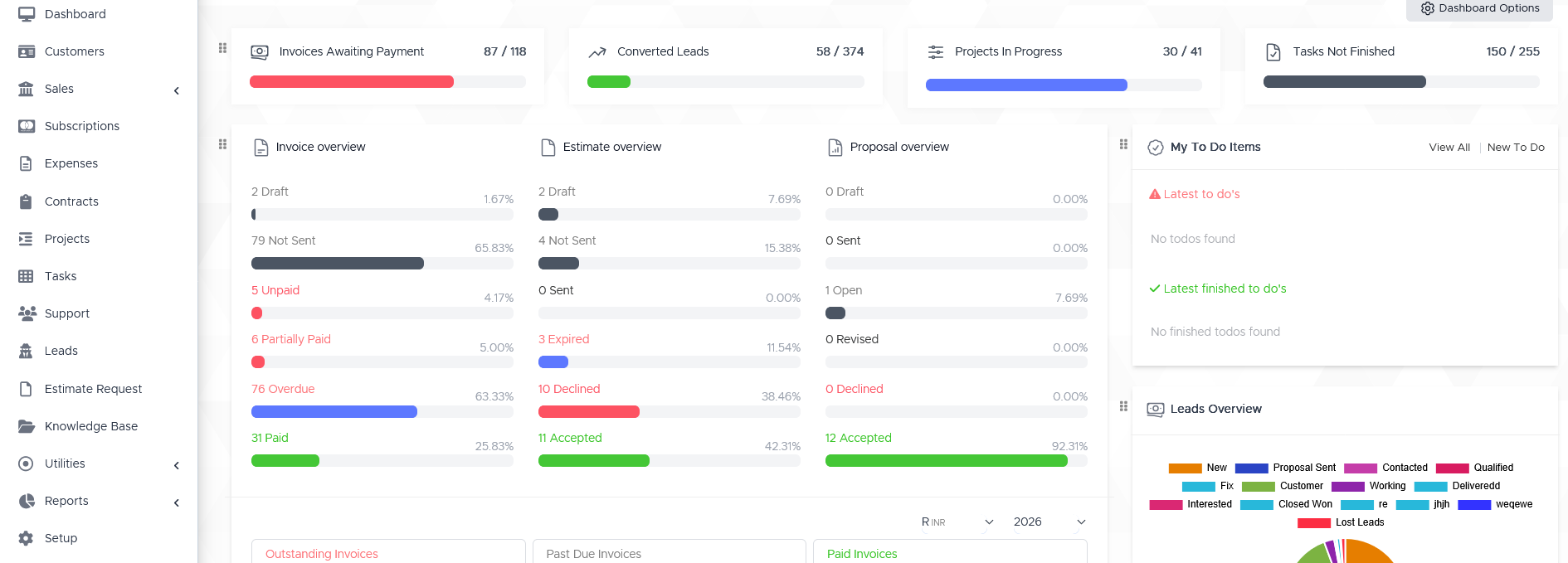
Task: Toggle the New legend item in Leads chart
Action: pyautogui.click(x=1197, y=468)
